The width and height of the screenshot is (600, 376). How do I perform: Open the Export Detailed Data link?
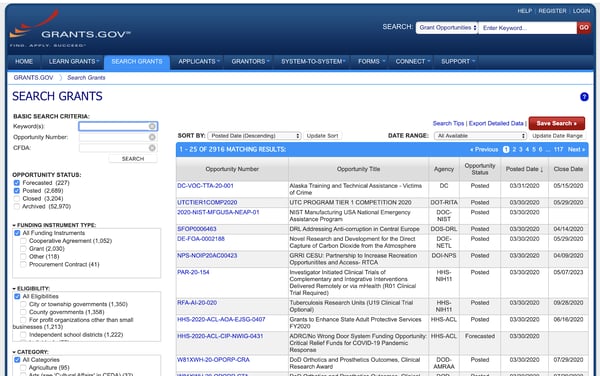pos(496,123)
